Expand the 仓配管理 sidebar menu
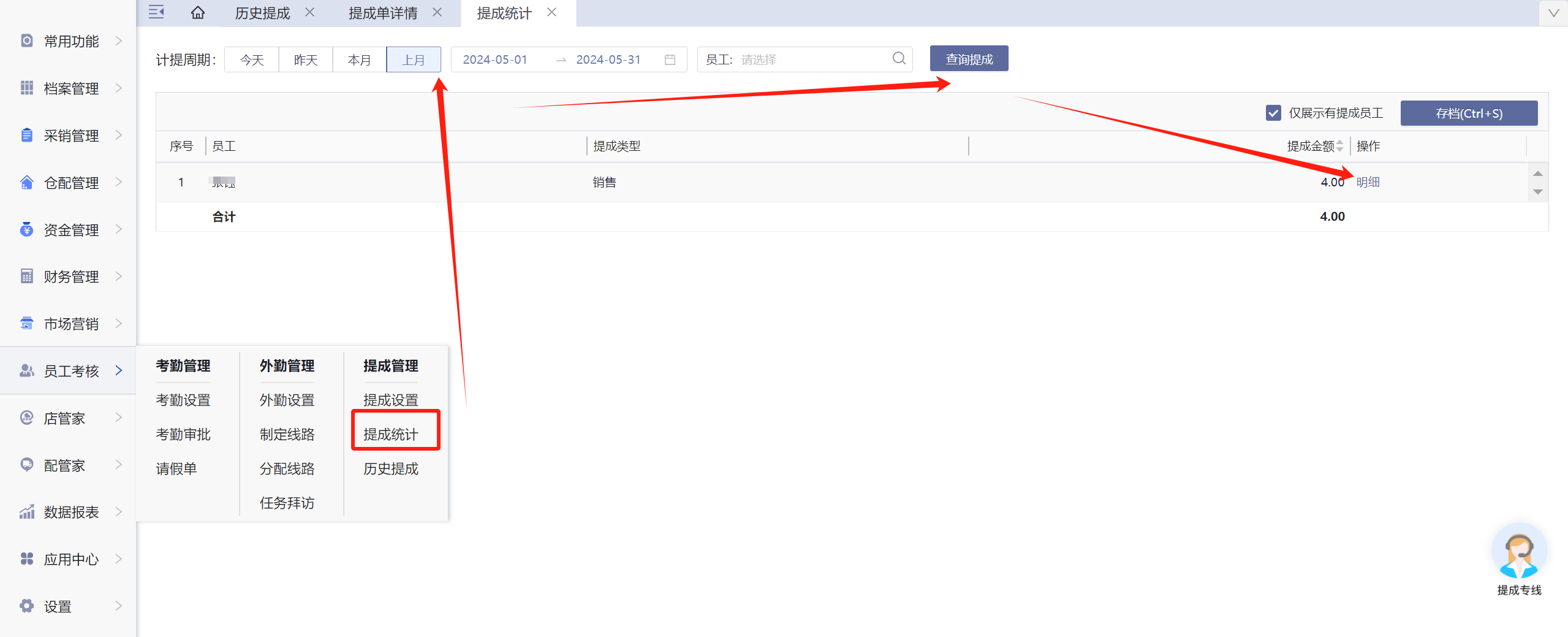 (70, 183)
